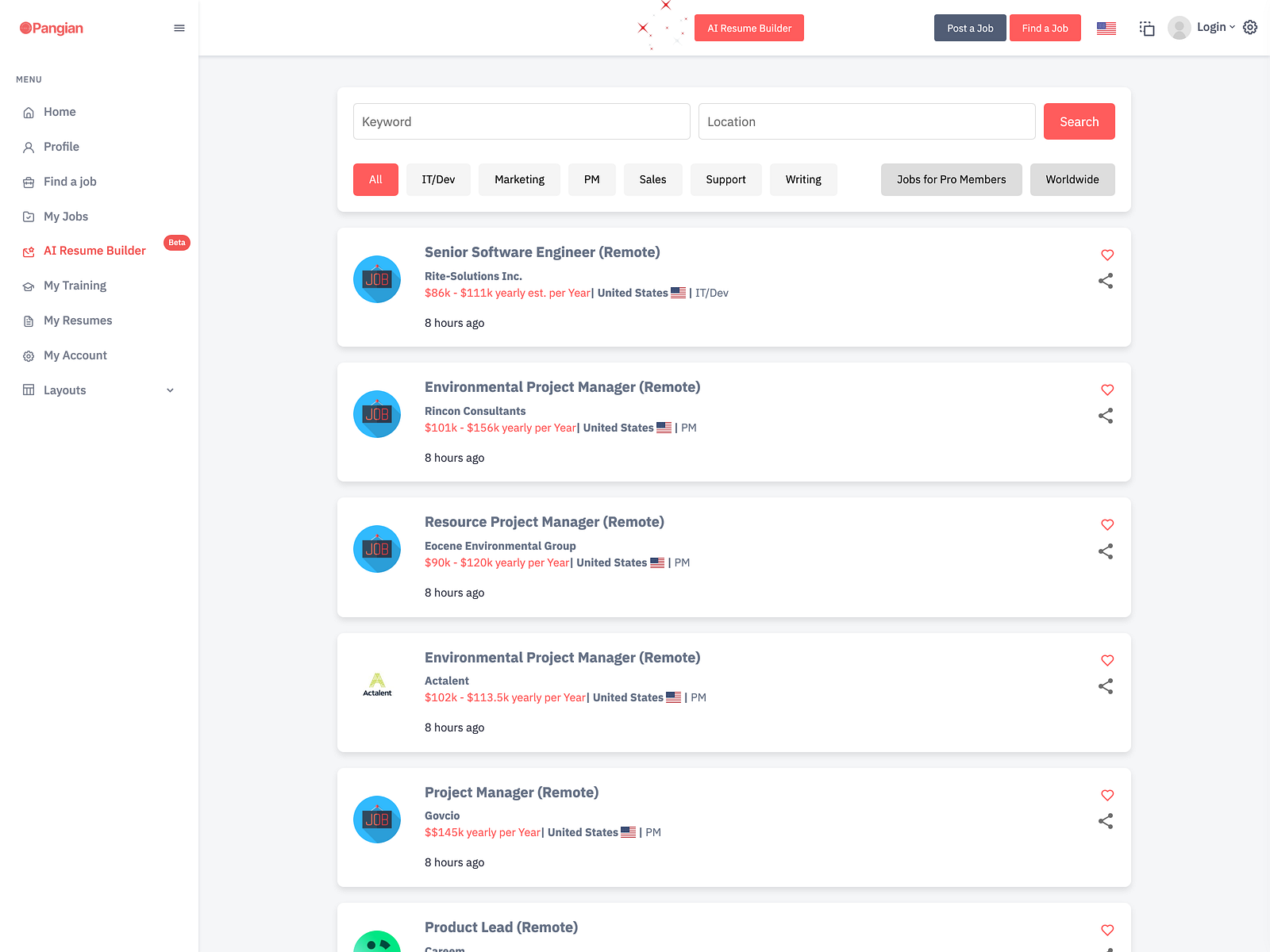Open the apps grid icon near Login
Image resolution: width=1270 pixels, height=952 pixels.
coord(1147,27)
